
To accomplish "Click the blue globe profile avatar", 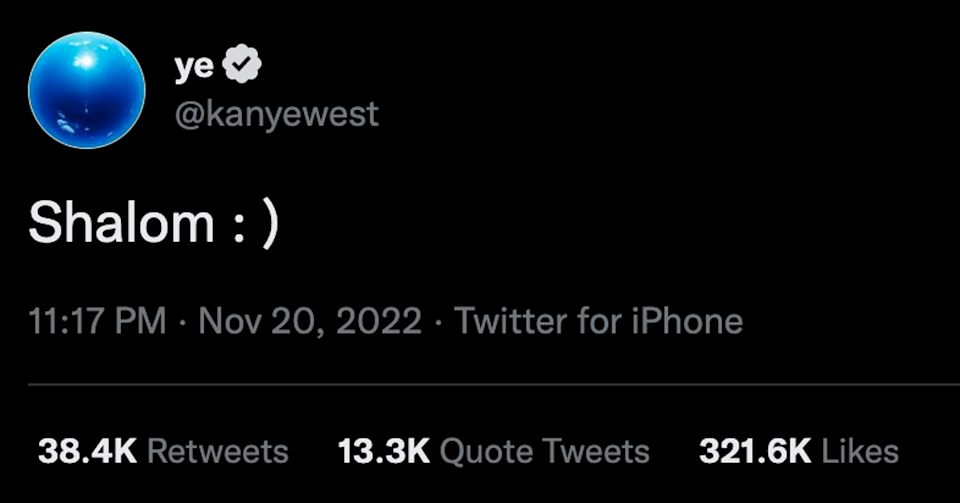I will point(87,90).
